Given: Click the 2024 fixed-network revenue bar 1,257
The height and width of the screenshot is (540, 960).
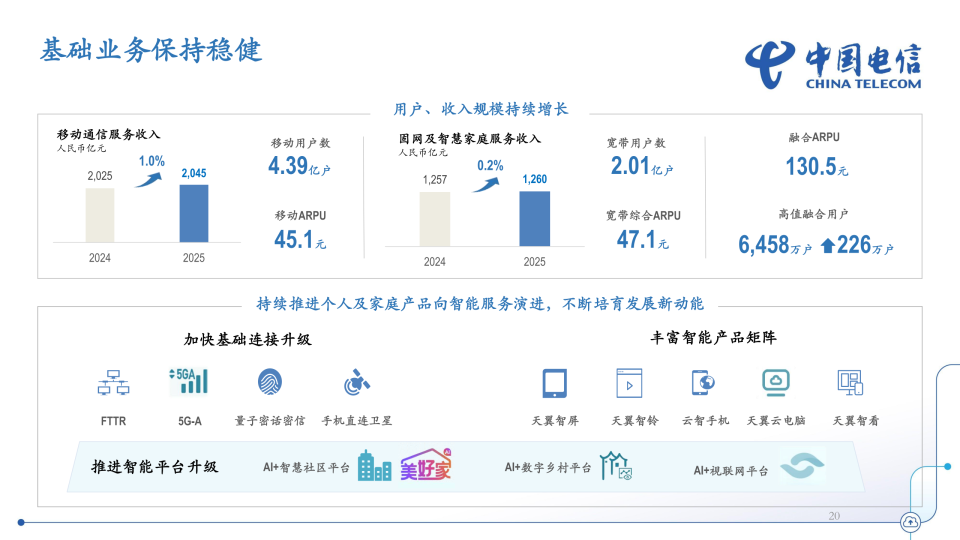Looking at the screenshot, I should (x=435, y=219).
